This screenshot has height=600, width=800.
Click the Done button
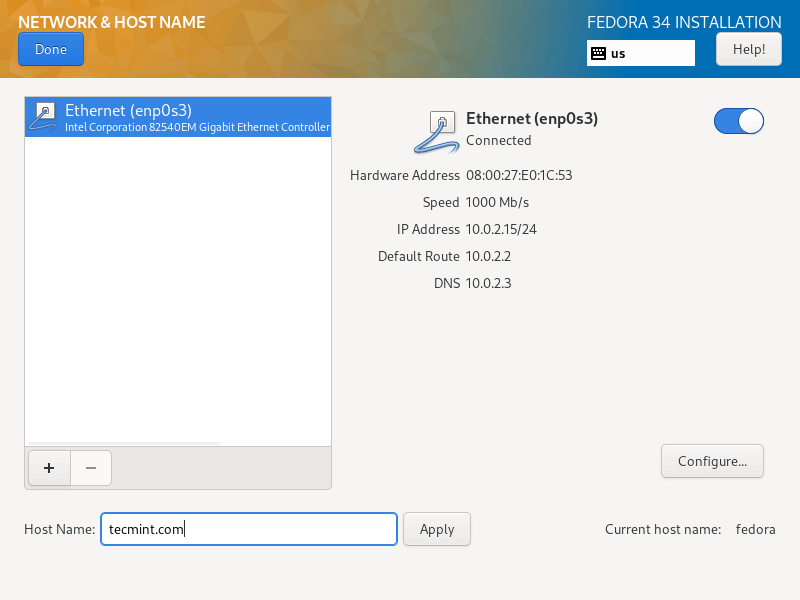pyautogui.click(x=51, y=49)
